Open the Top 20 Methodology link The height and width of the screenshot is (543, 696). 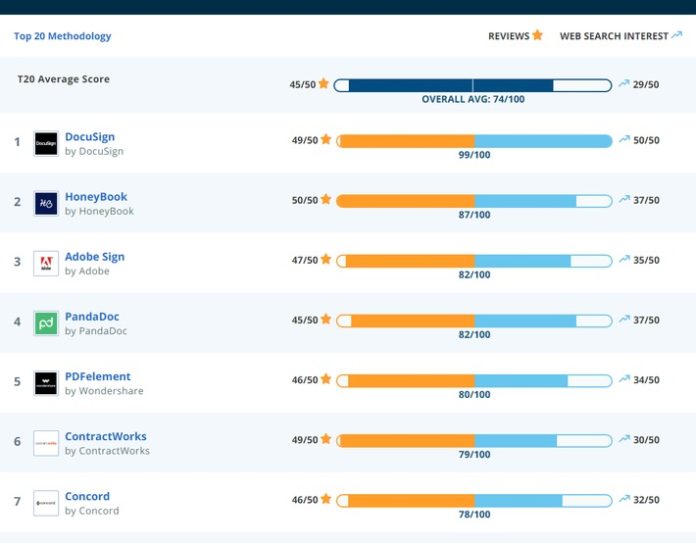[63, 36]
